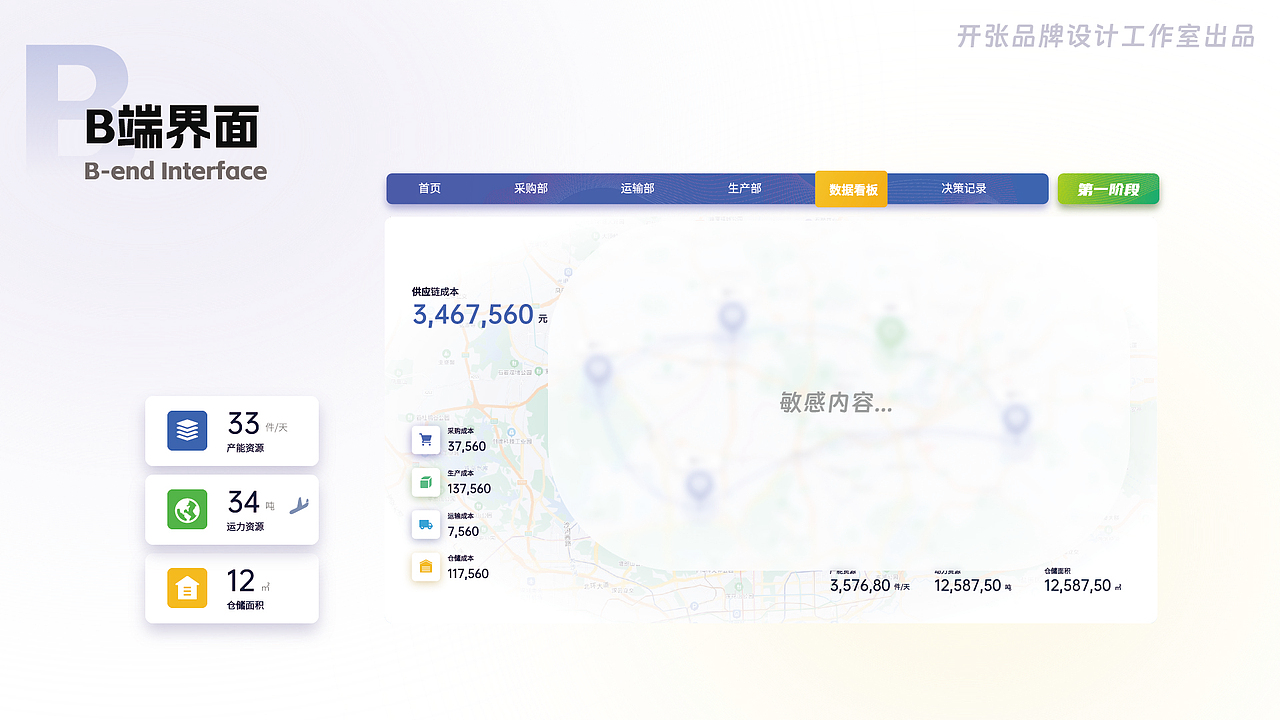Image resolution: width=1280 pixels, height=720 pixels.
Task: Switch to the 首页 tab
Action: point(429,188)
